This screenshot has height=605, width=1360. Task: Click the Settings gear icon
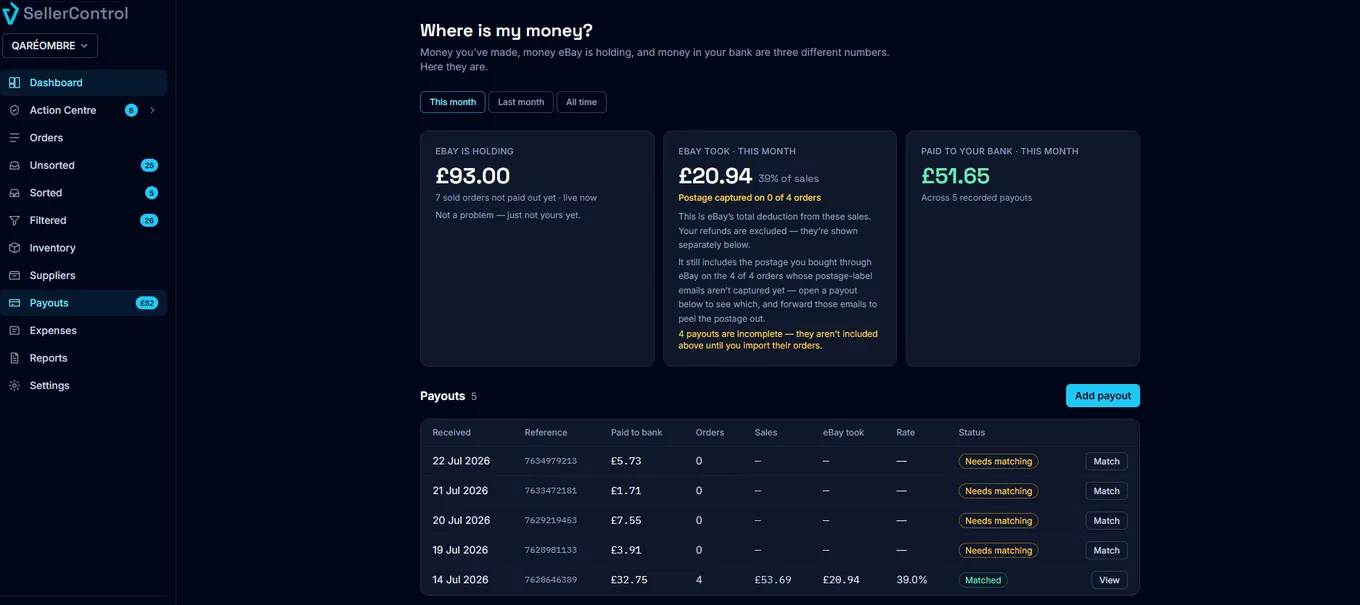14,385
